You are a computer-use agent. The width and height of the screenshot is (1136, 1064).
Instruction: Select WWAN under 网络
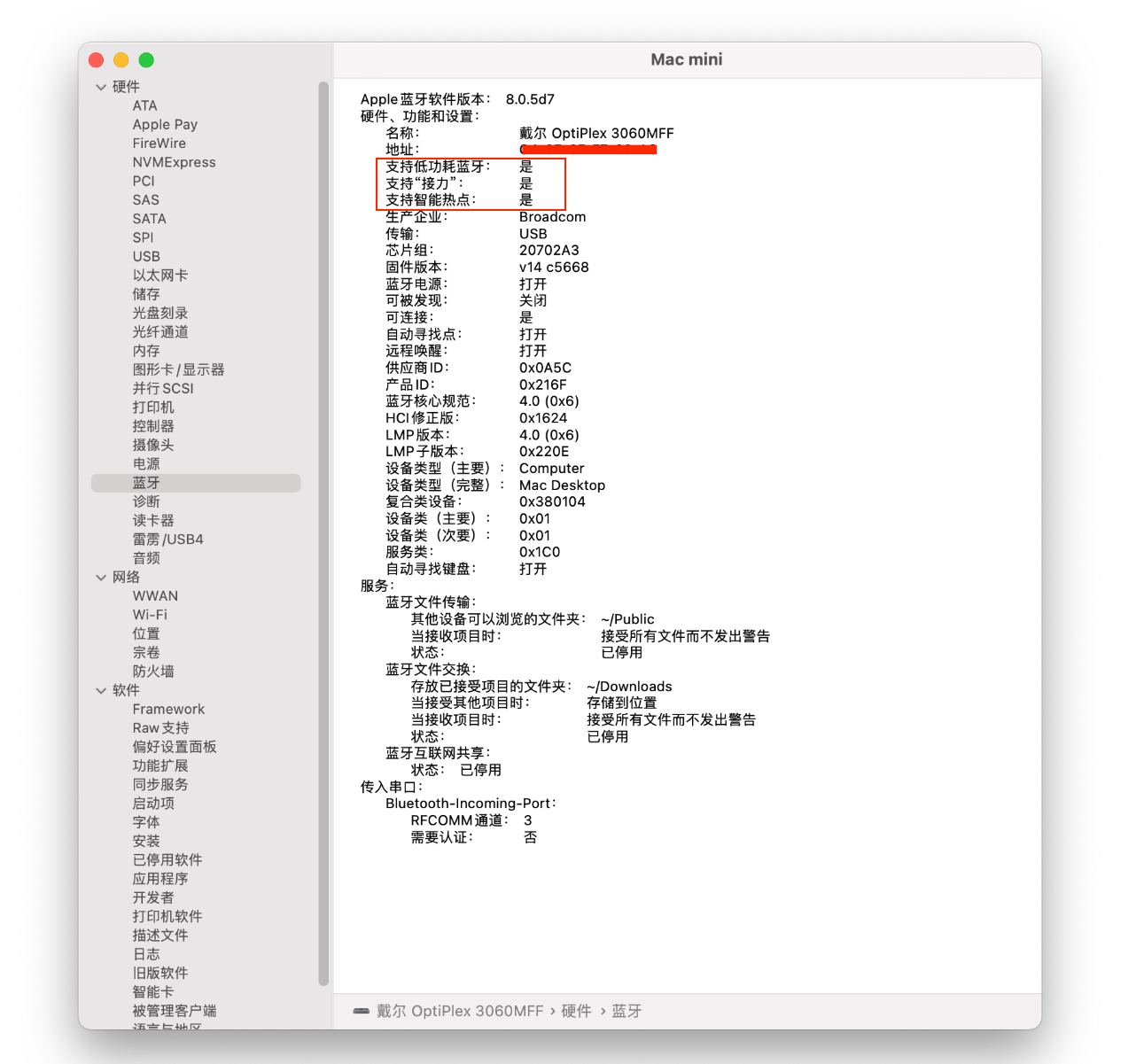click(x=155, y=596)
